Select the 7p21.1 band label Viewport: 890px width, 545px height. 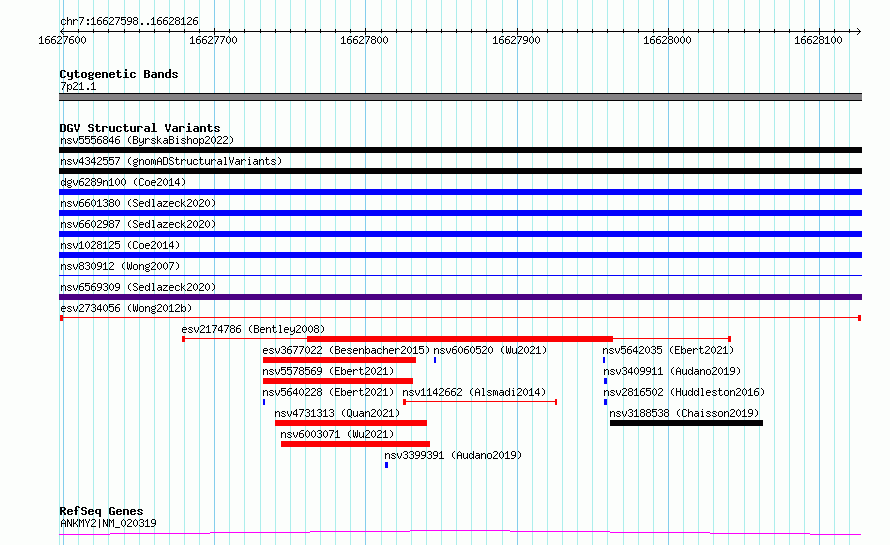pyautogui.click(x=78, y=86)
